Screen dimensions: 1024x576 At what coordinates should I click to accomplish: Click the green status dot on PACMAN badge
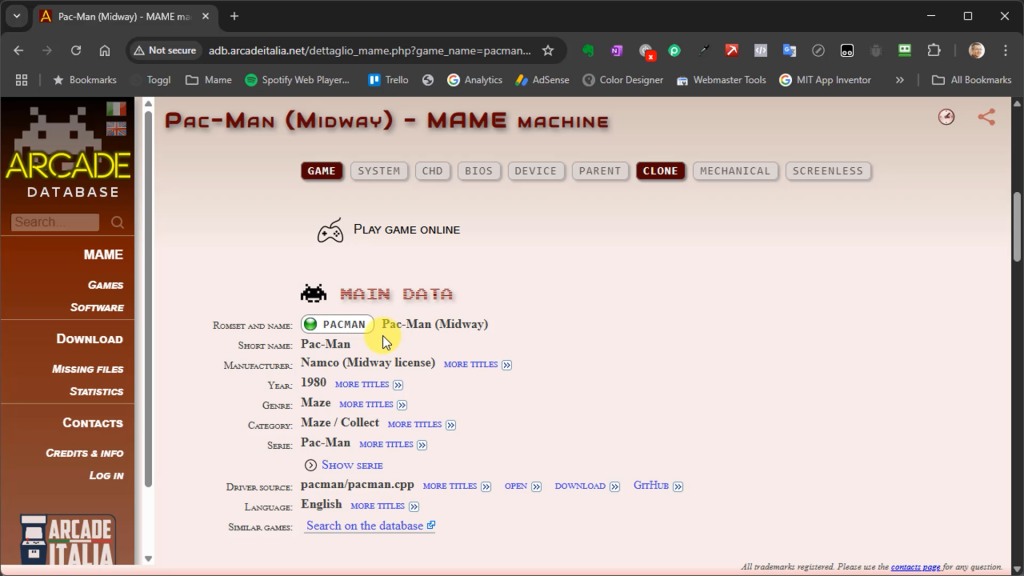[x=311, y=324]
